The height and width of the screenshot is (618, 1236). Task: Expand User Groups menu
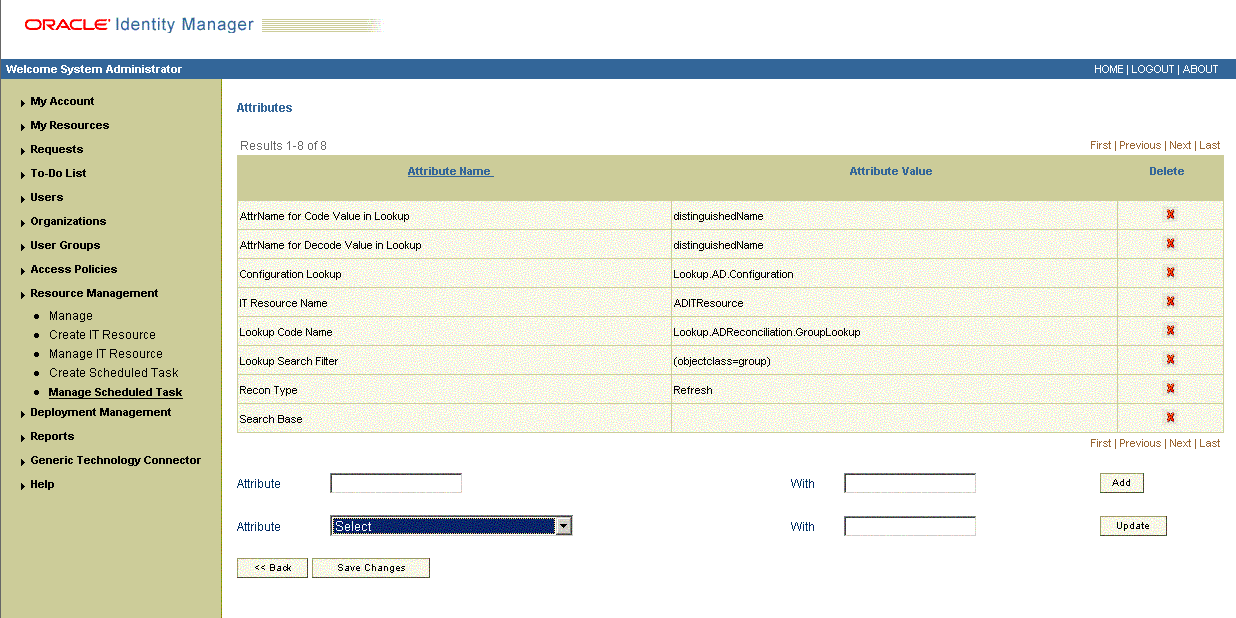tap(65, 245)
